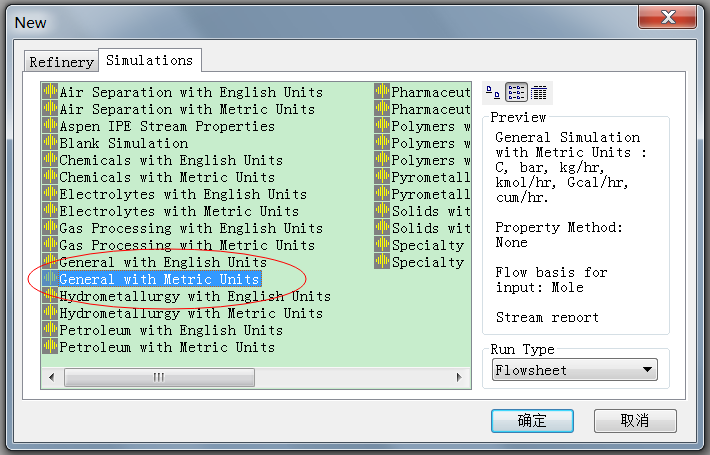The height and width of the screenshot is (455, 710).
Task: Choose Petroleum with Metric Units
Action: pos(167,347)
